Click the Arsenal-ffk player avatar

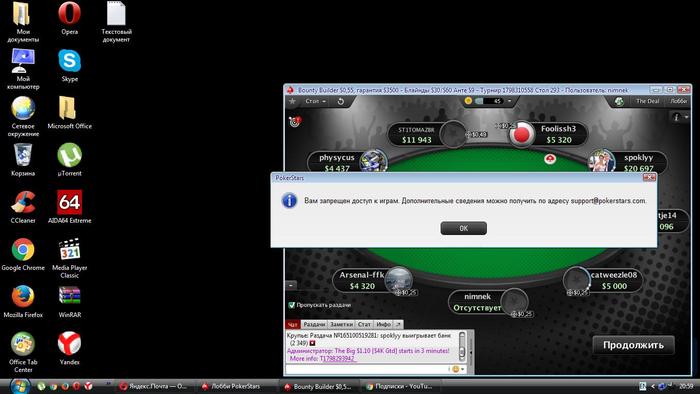pyautogui.click(x=398, y=279)
